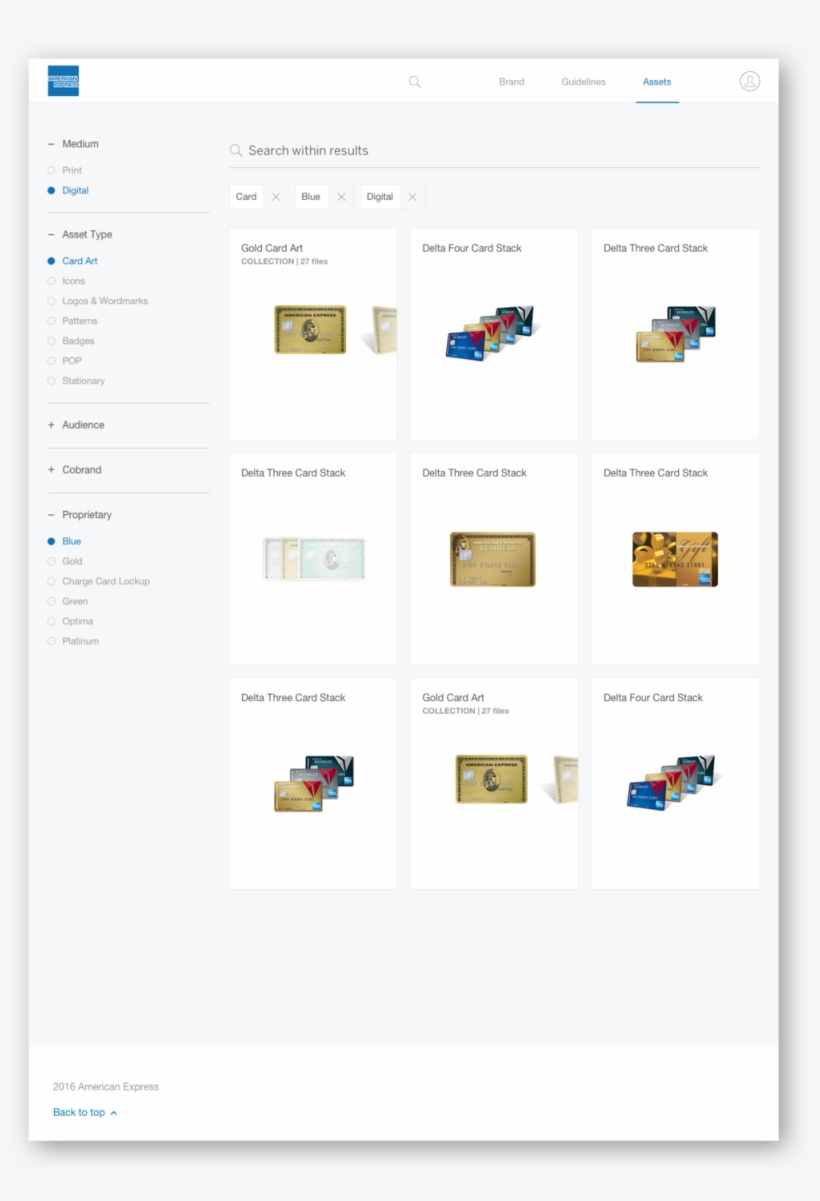Open the gold gift card thumbnail

[x=675, y=559]
